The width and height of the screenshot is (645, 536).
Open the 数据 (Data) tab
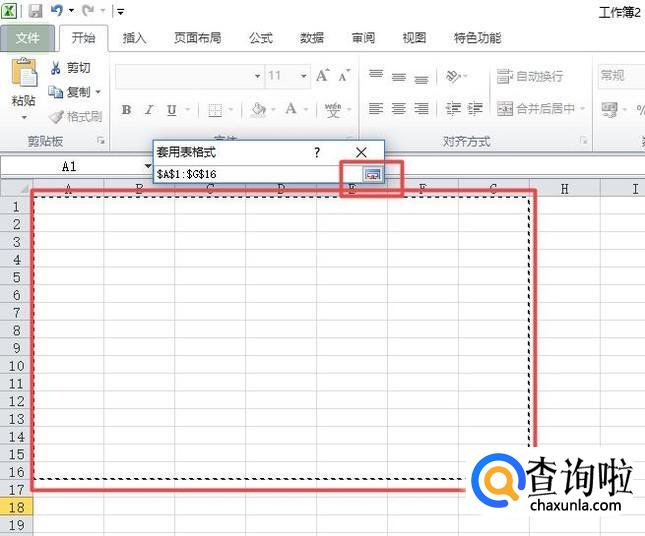(x=312, y=38)
